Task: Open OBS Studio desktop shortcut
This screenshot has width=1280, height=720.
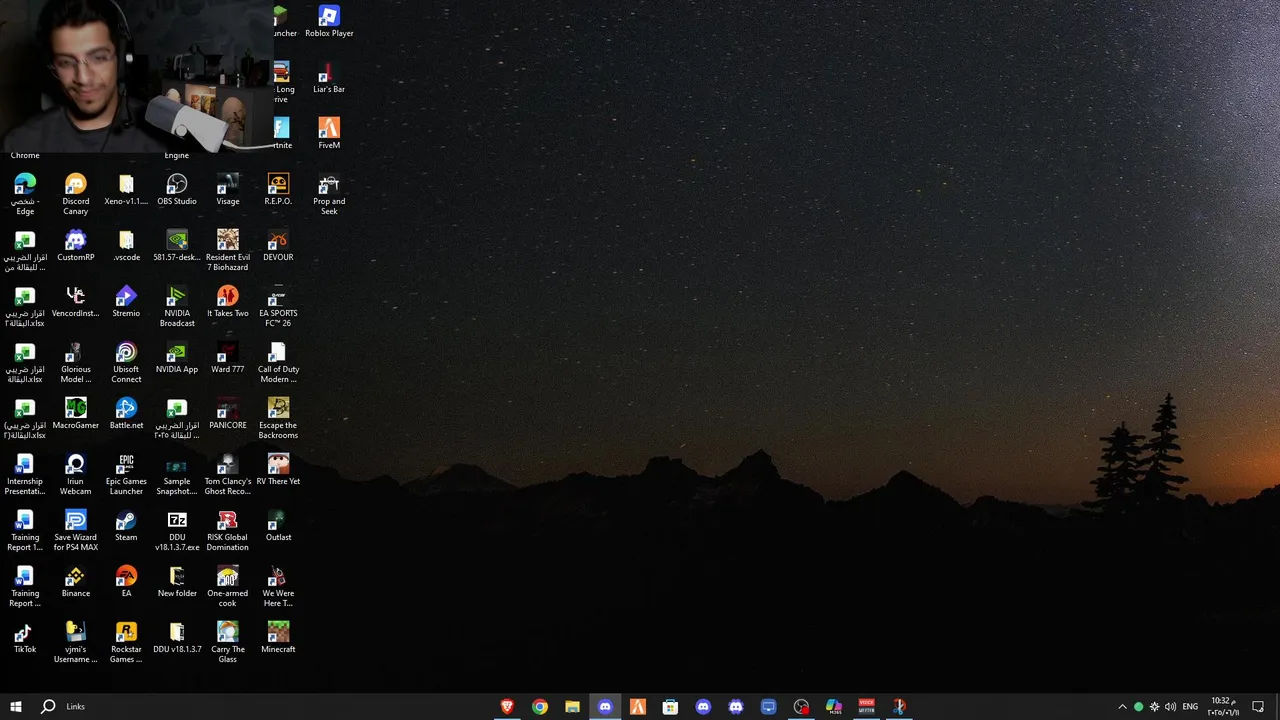Action: [x=177, y=189]
